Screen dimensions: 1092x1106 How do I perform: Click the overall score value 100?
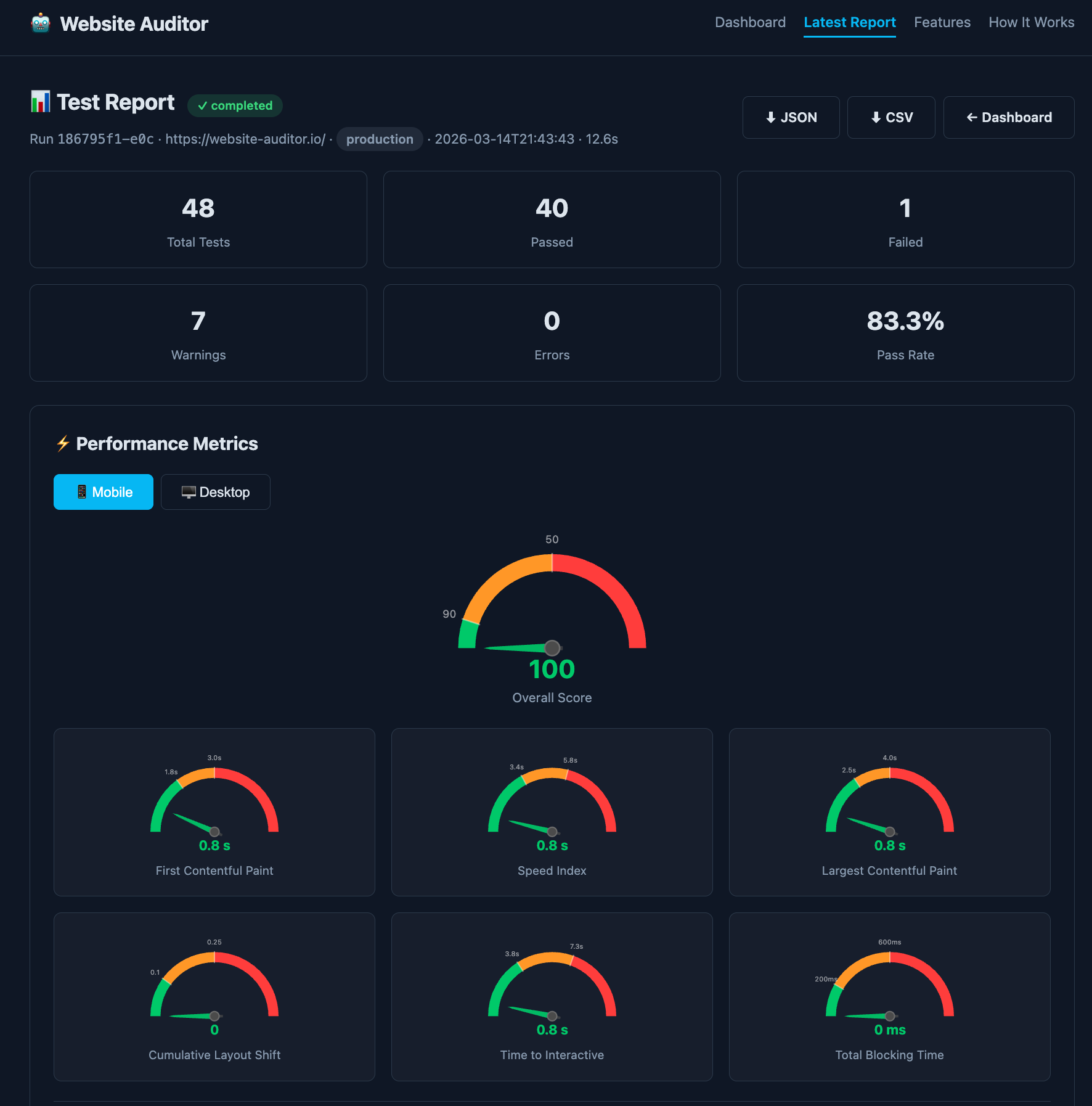point(552,670)
